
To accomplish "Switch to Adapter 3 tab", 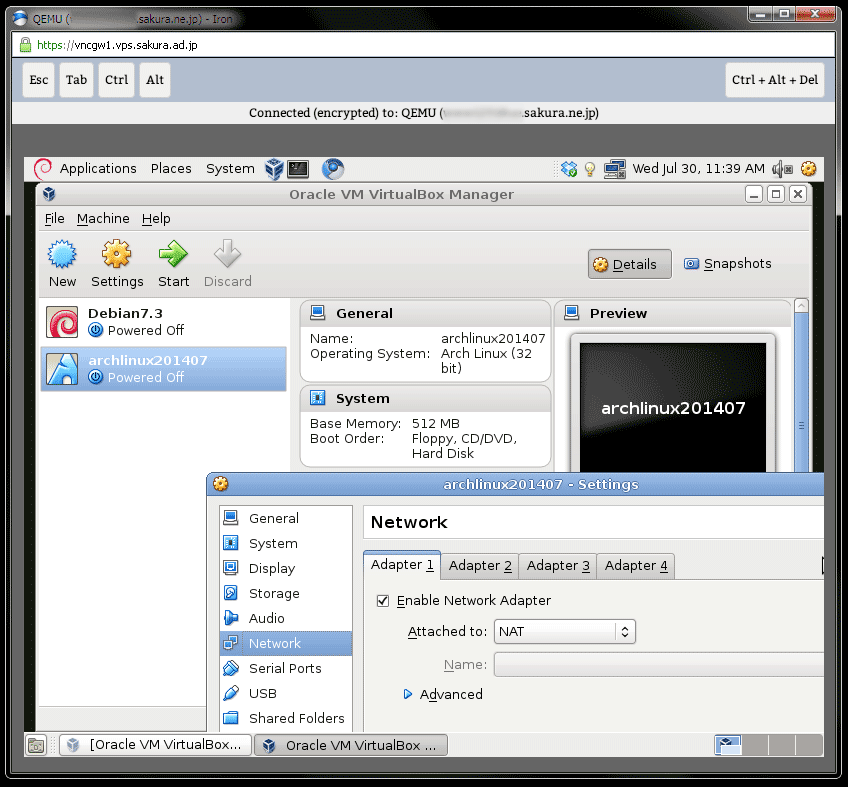I will tap(558, 566).
